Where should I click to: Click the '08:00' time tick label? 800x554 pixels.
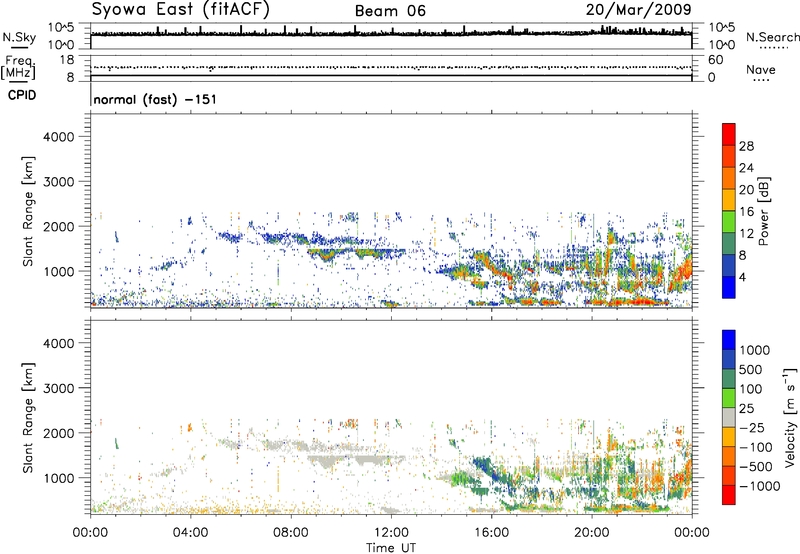pos(291,533)
